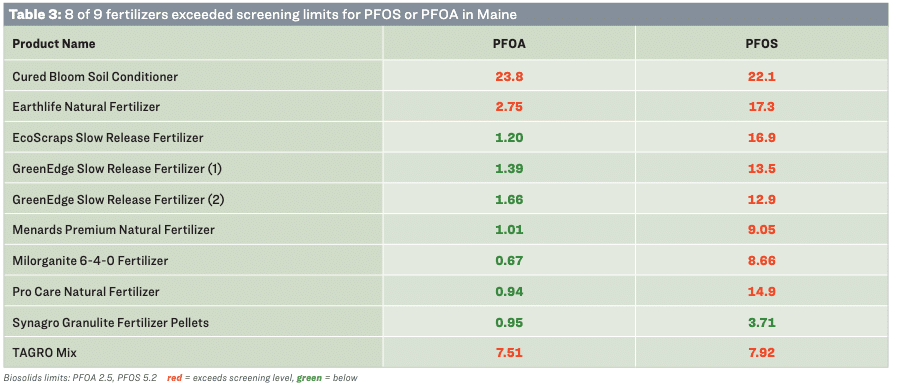
Task: Select Cured Bloom Soil Conditioner row name
Action: (x=95, y=76)
